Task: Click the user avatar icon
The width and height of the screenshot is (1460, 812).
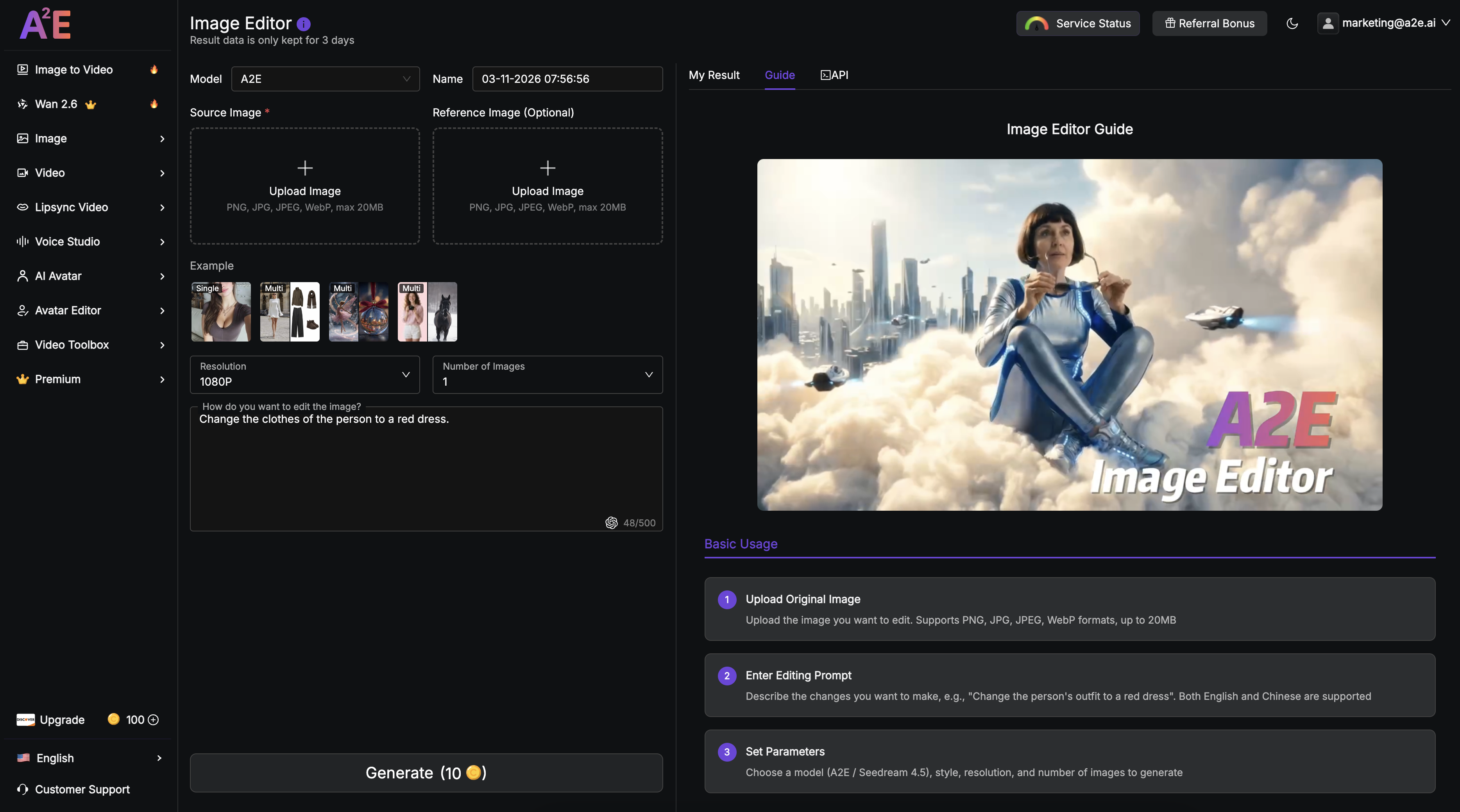Action: 1328,23
